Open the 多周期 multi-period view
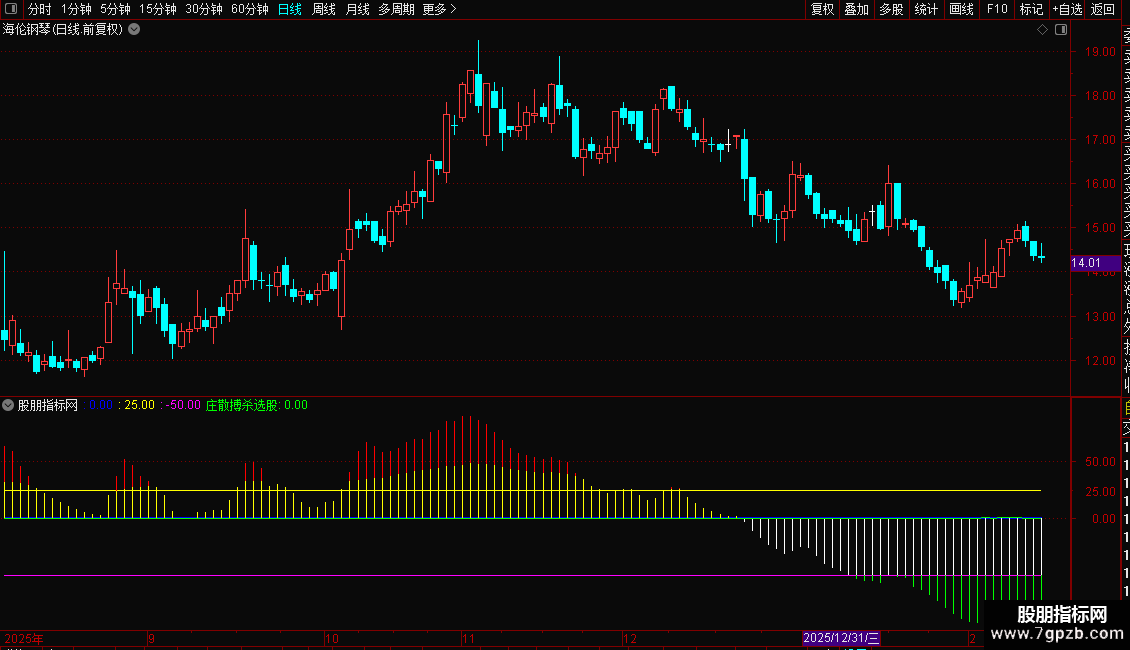The height and width of the screenshot is (650, 1130). (396, 9)
